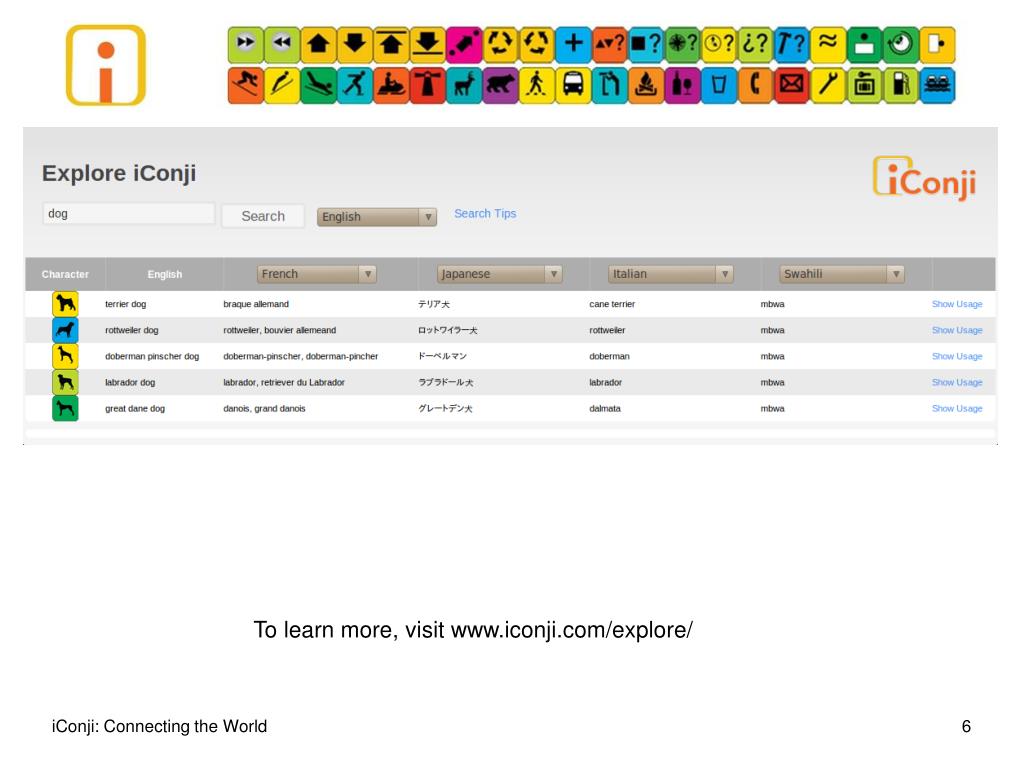Click the 'braque allemand' French cell
1024x768 pixels.
256,304
